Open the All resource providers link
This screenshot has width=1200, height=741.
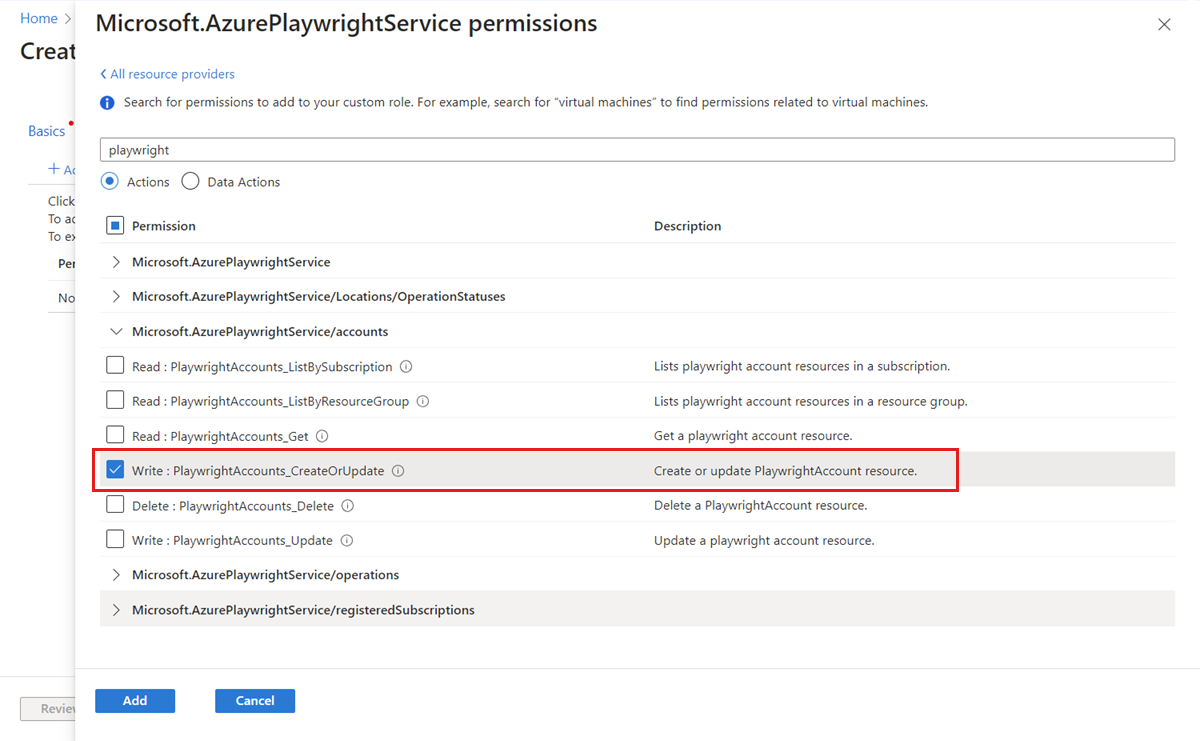[x=167, y=73]
